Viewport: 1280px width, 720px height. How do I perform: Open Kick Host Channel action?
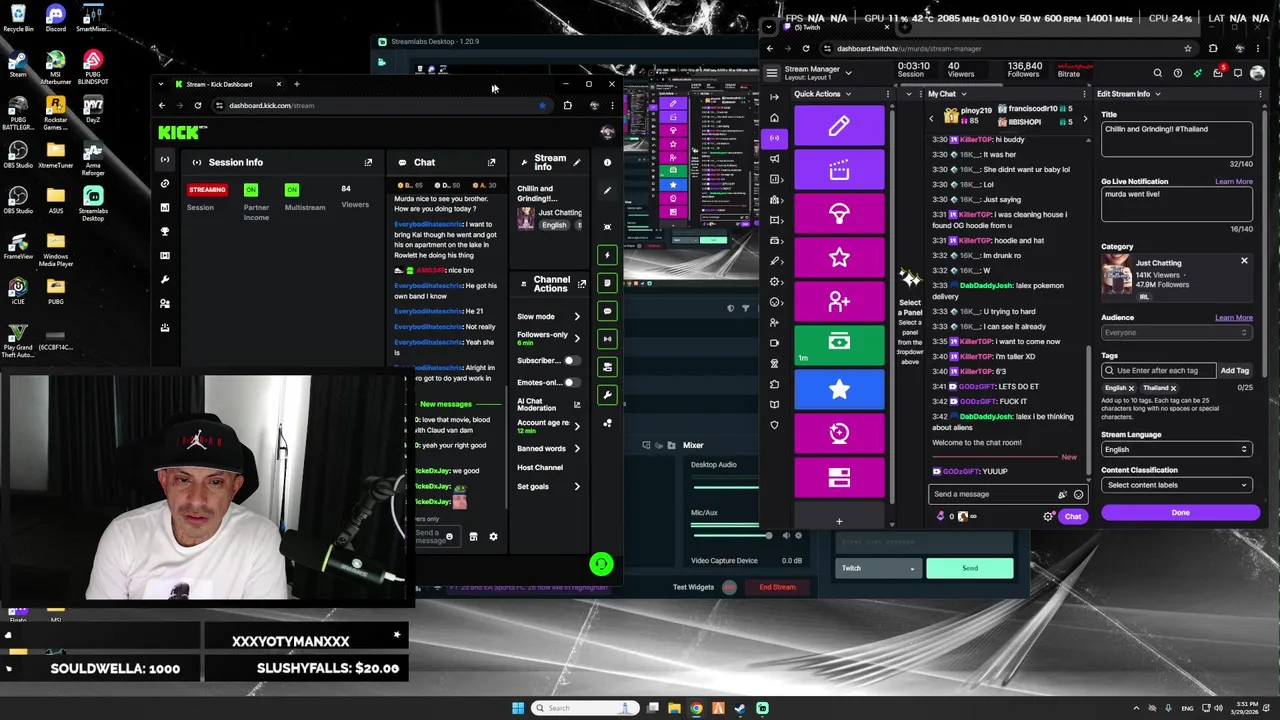(x=540, y=467)
